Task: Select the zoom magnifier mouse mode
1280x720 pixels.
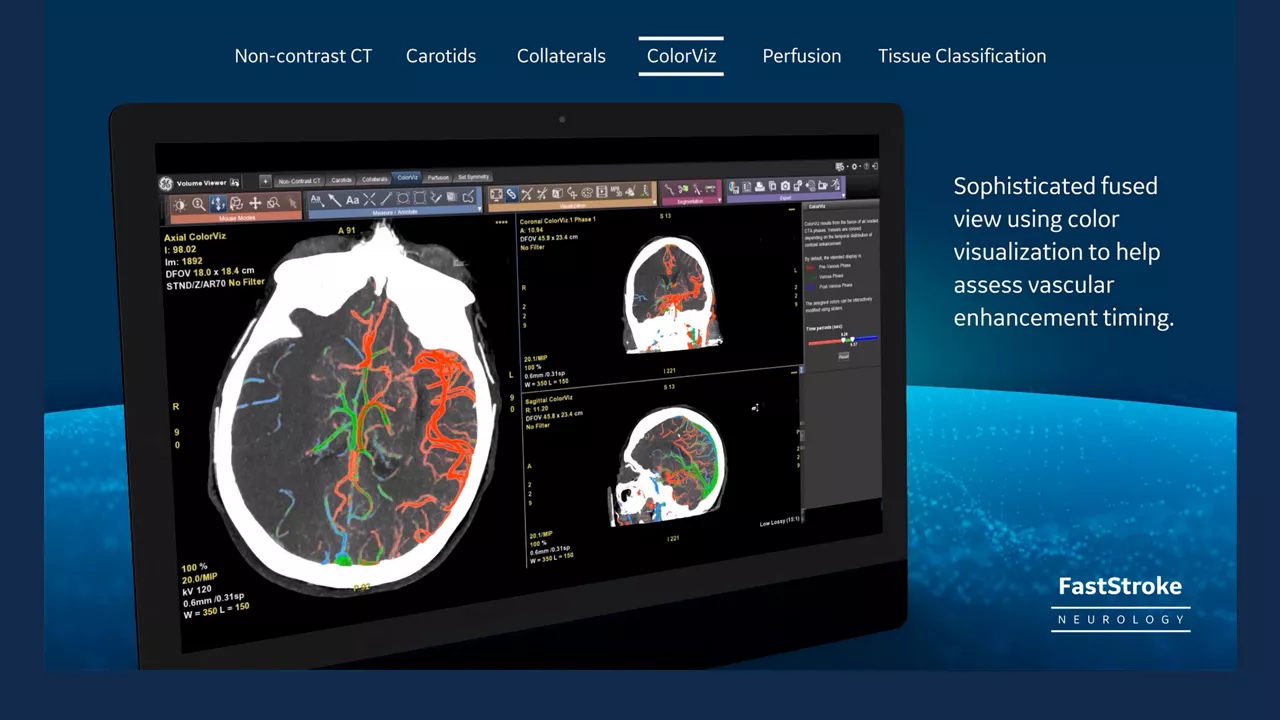Action: [x=198, y=204]
